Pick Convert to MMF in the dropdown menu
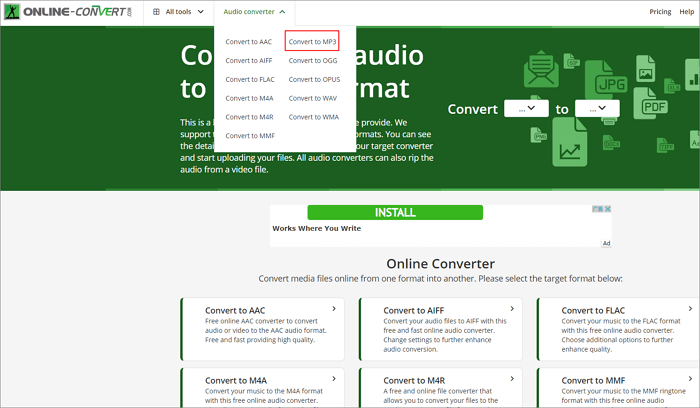The height and width of the screenshot is (408, 700). pos(250,136)
